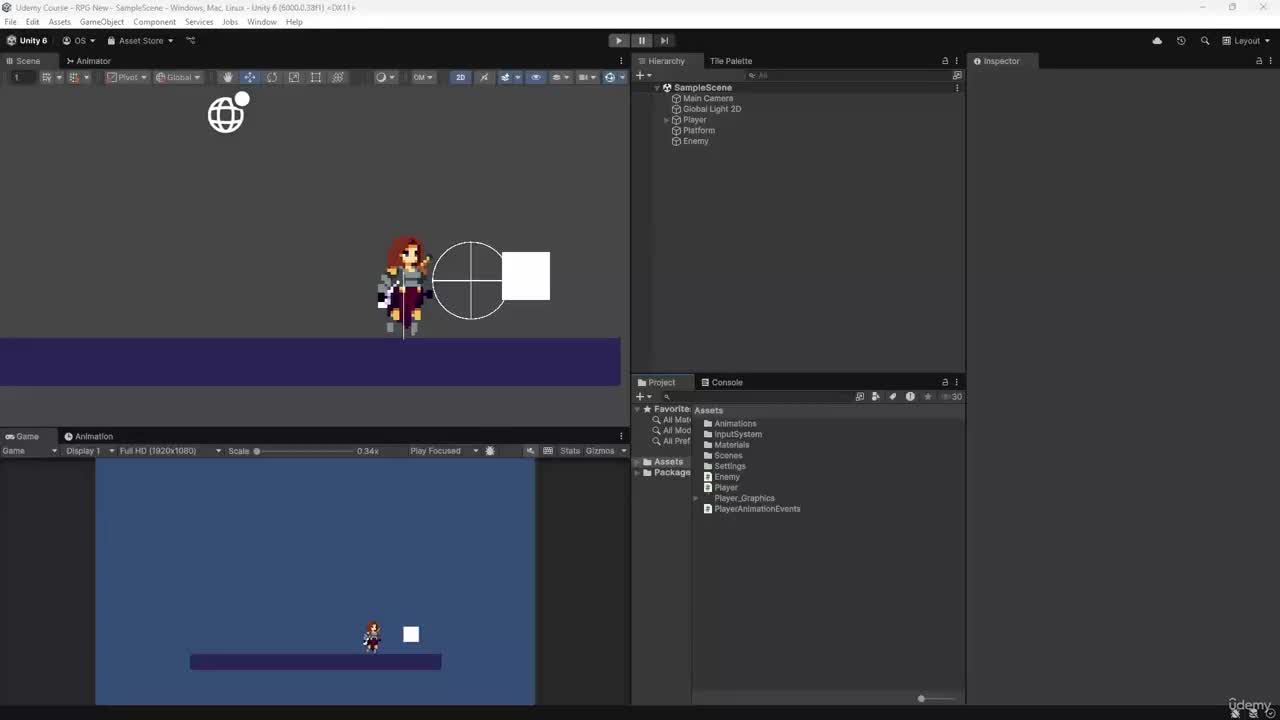Toggle Gizmos in Game view
The image size is (1280, 720).
tap(600, 451)
